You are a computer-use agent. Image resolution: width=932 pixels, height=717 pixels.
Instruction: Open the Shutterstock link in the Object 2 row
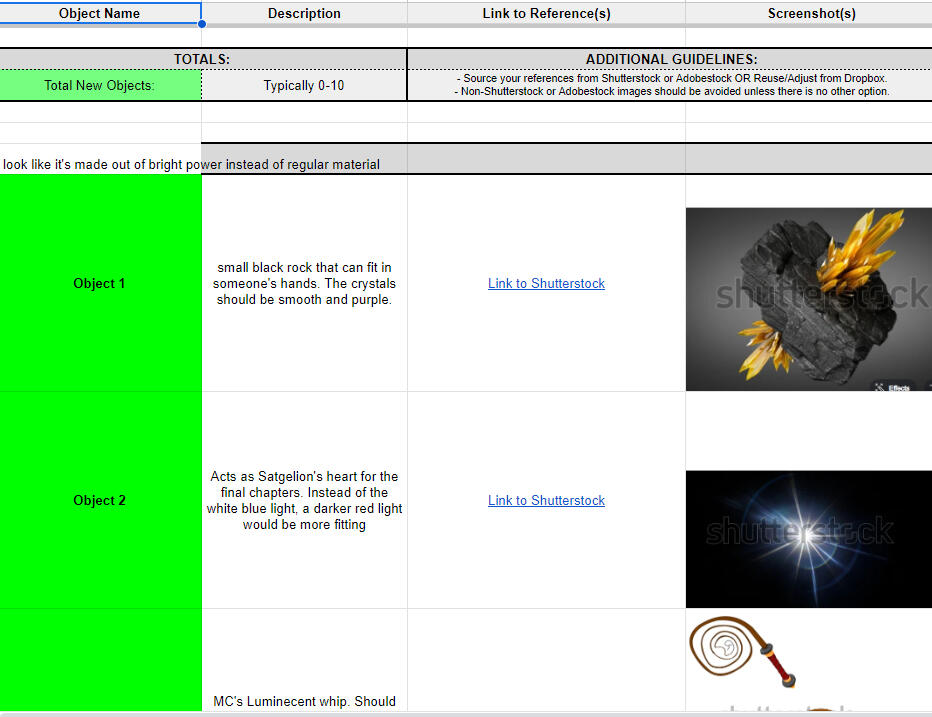click(x=546, y=501)
